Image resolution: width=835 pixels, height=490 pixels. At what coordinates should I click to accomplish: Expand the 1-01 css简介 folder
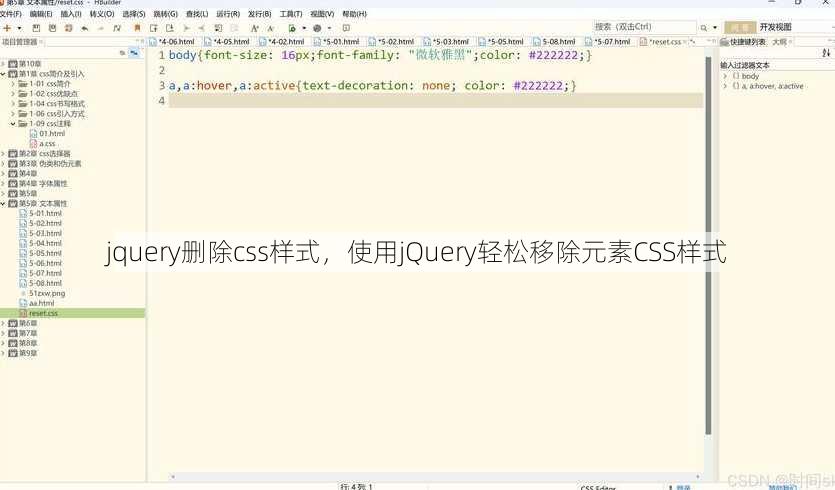(x=13, y=84)
